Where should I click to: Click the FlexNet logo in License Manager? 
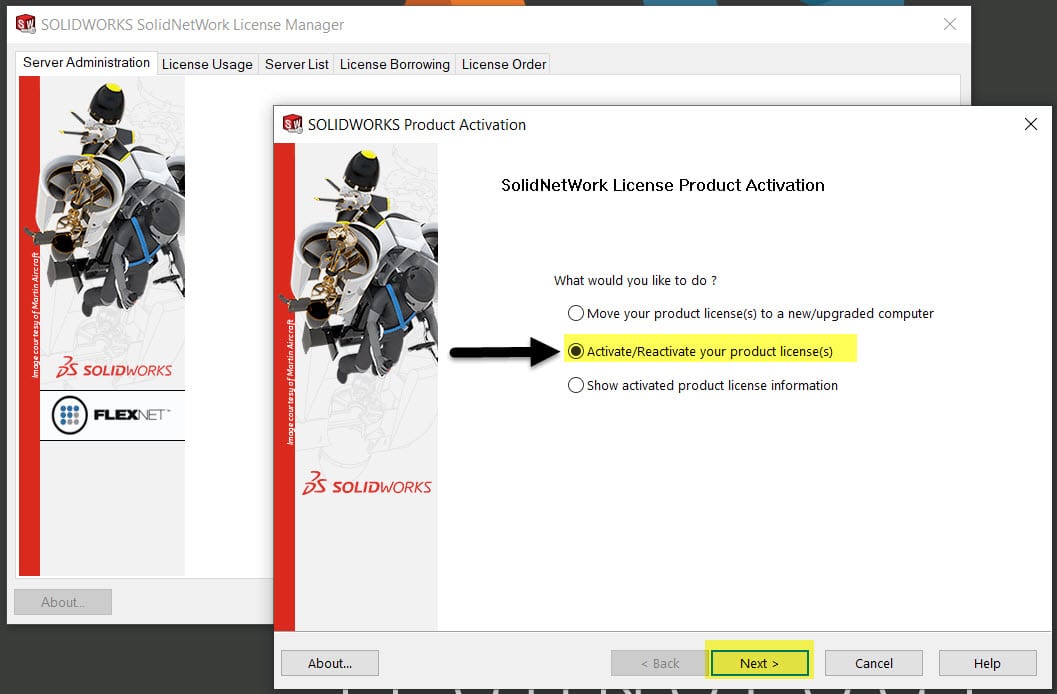[x=112, y=415]
